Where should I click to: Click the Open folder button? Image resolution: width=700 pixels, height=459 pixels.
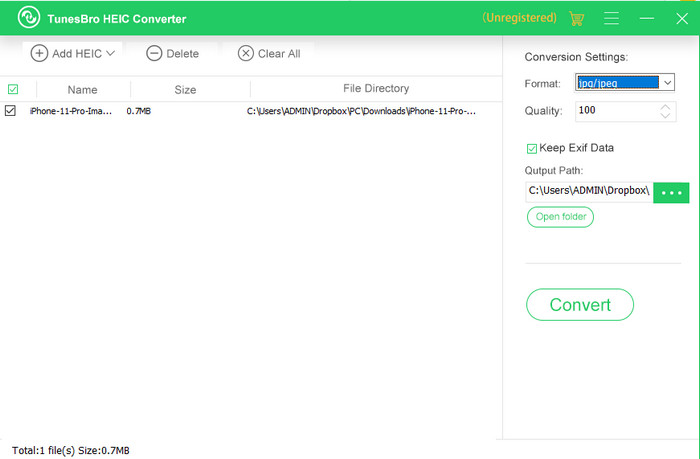point(560,217)
